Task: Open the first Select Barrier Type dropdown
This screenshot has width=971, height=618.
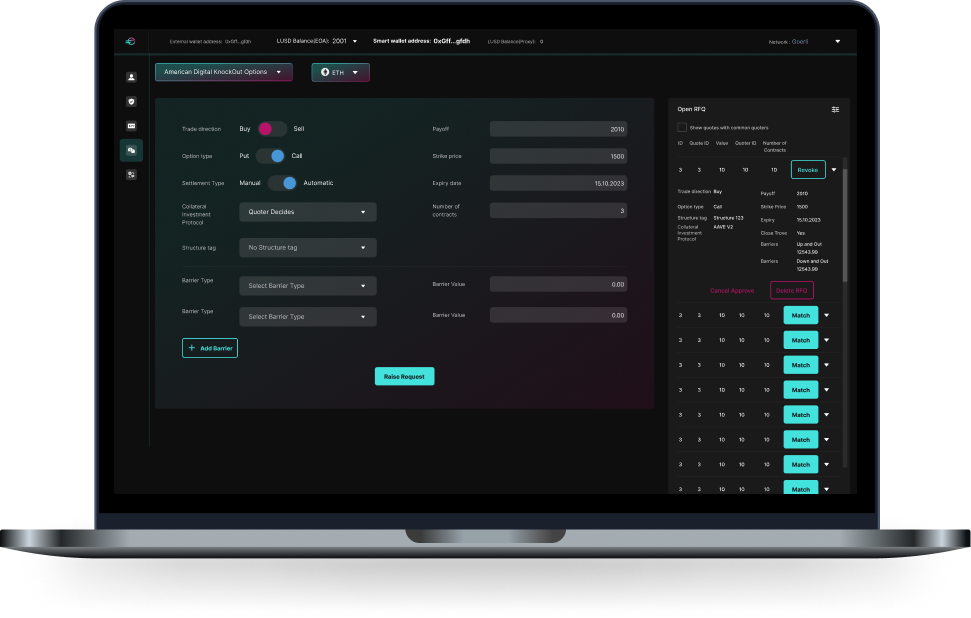Action: (307, 285)
